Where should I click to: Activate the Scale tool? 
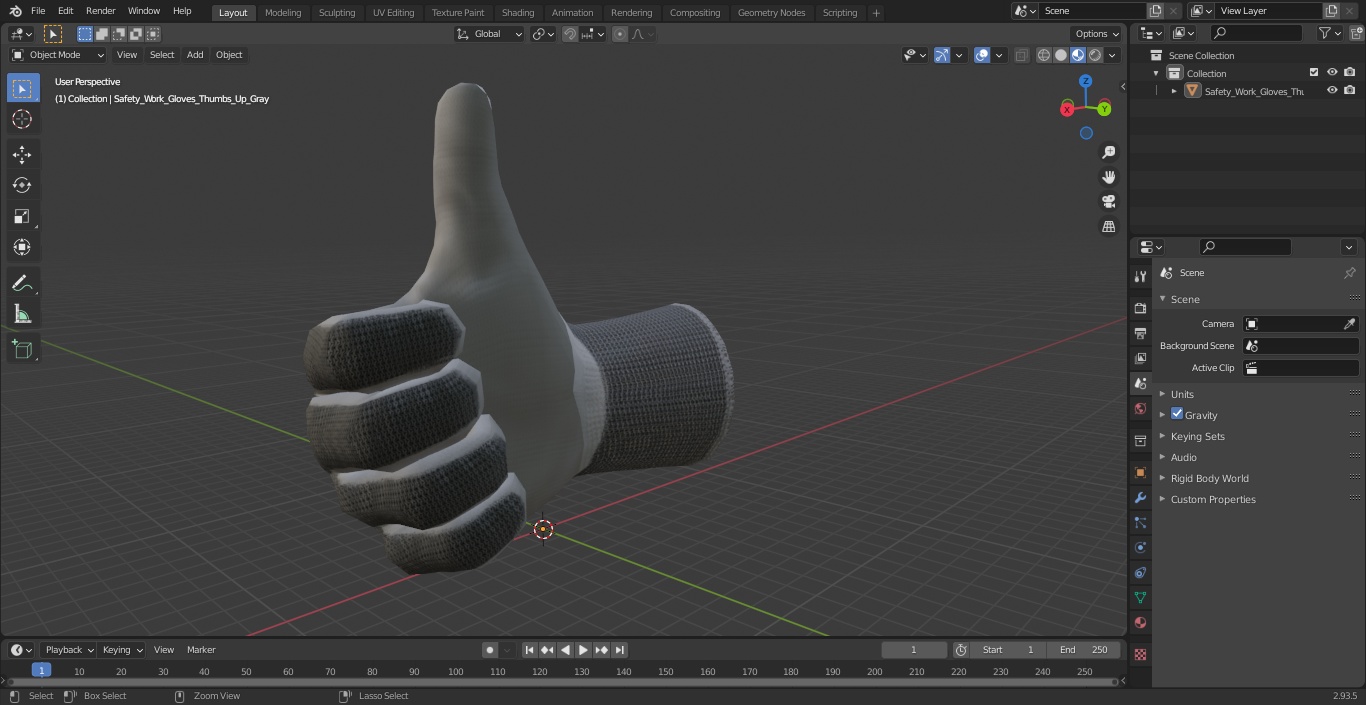[22, 216]
